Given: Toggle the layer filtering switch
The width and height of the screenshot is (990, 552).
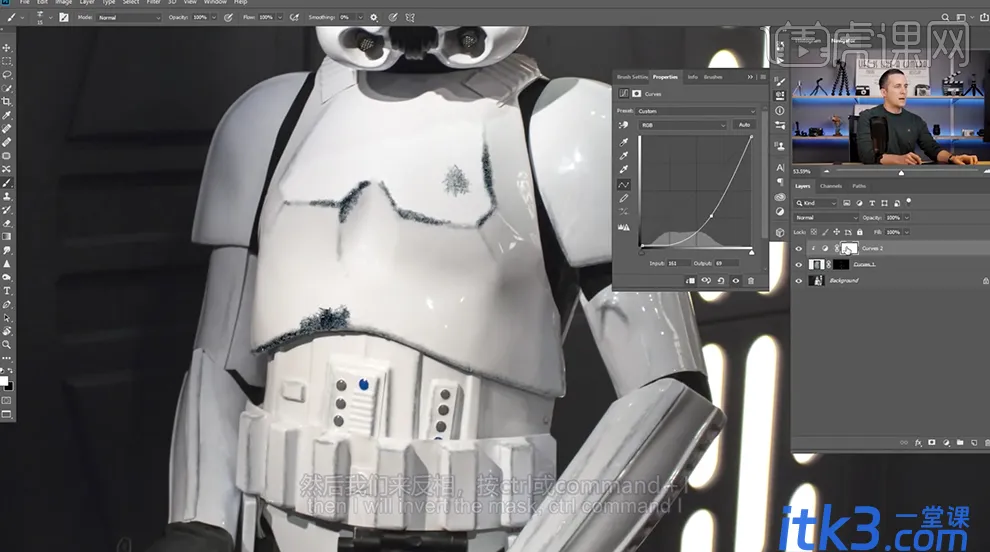Looking at the screenshot, I should (909, 201).
